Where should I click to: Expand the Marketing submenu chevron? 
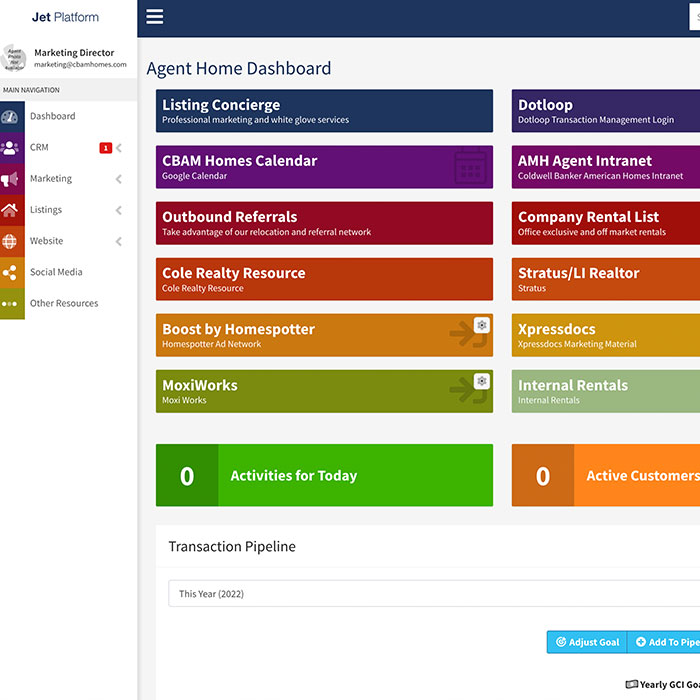point(119,179)
